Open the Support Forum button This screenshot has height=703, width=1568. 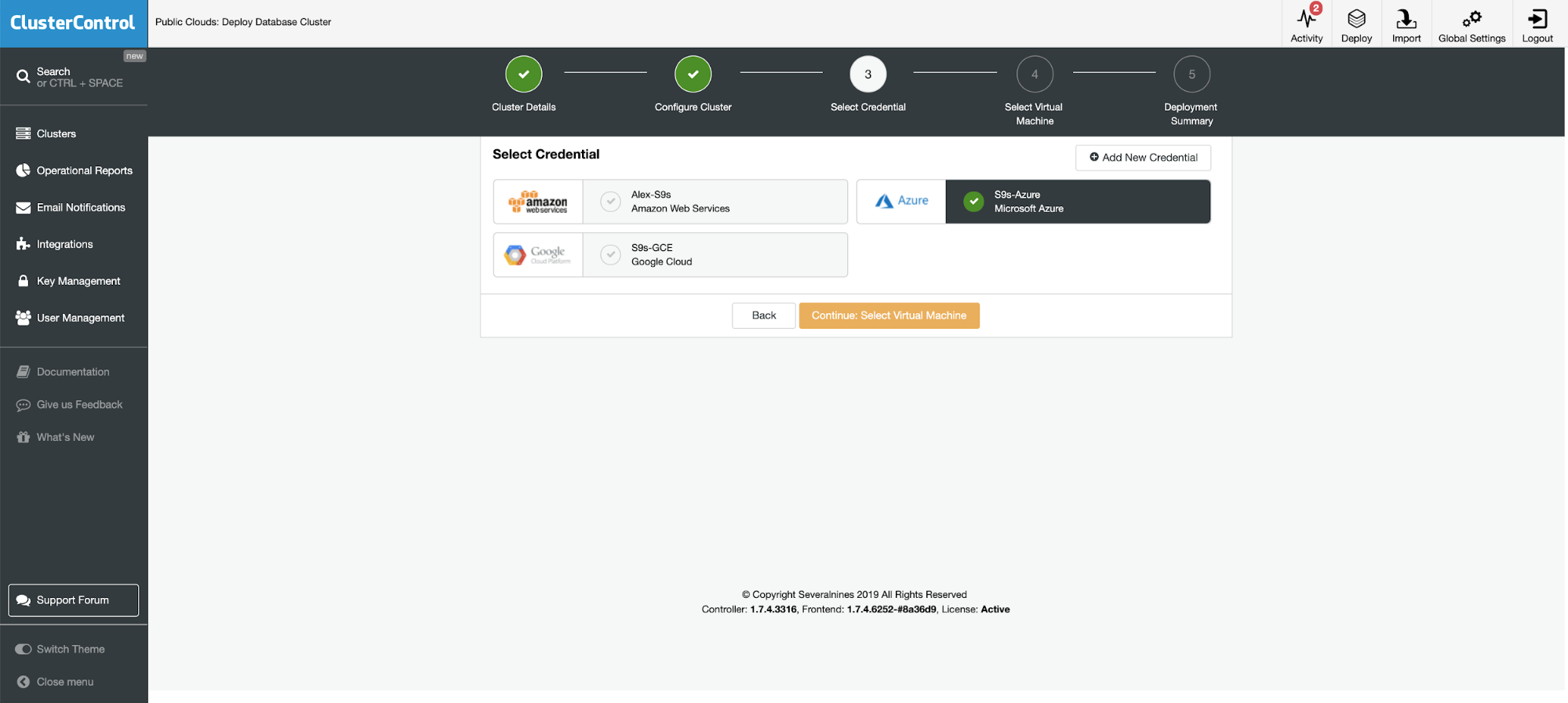[x=74, y=600]
